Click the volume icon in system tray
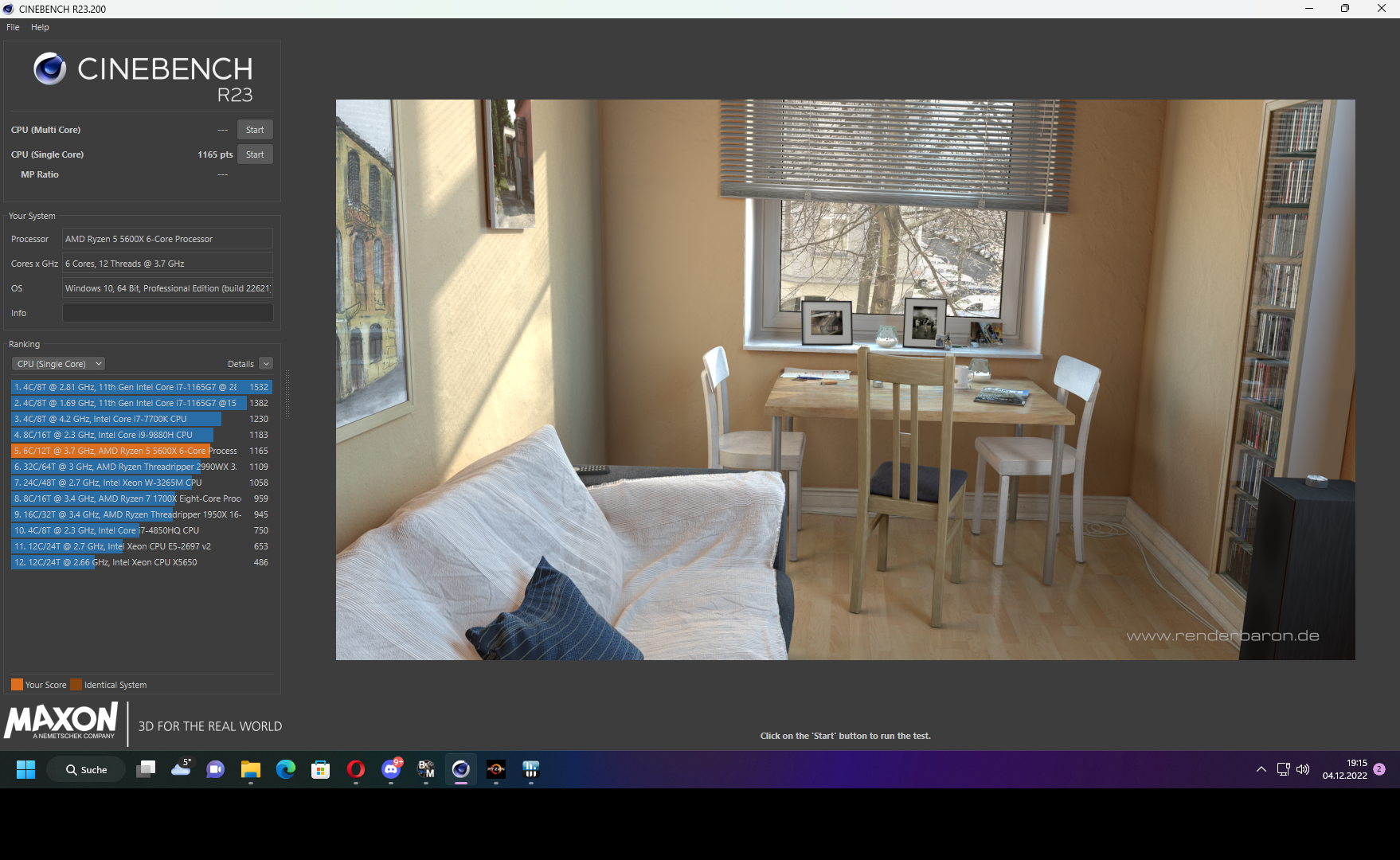Image resolution: width=1400 pixels, height=860 pixels. pyautogui.click(x=1302, y=769)
